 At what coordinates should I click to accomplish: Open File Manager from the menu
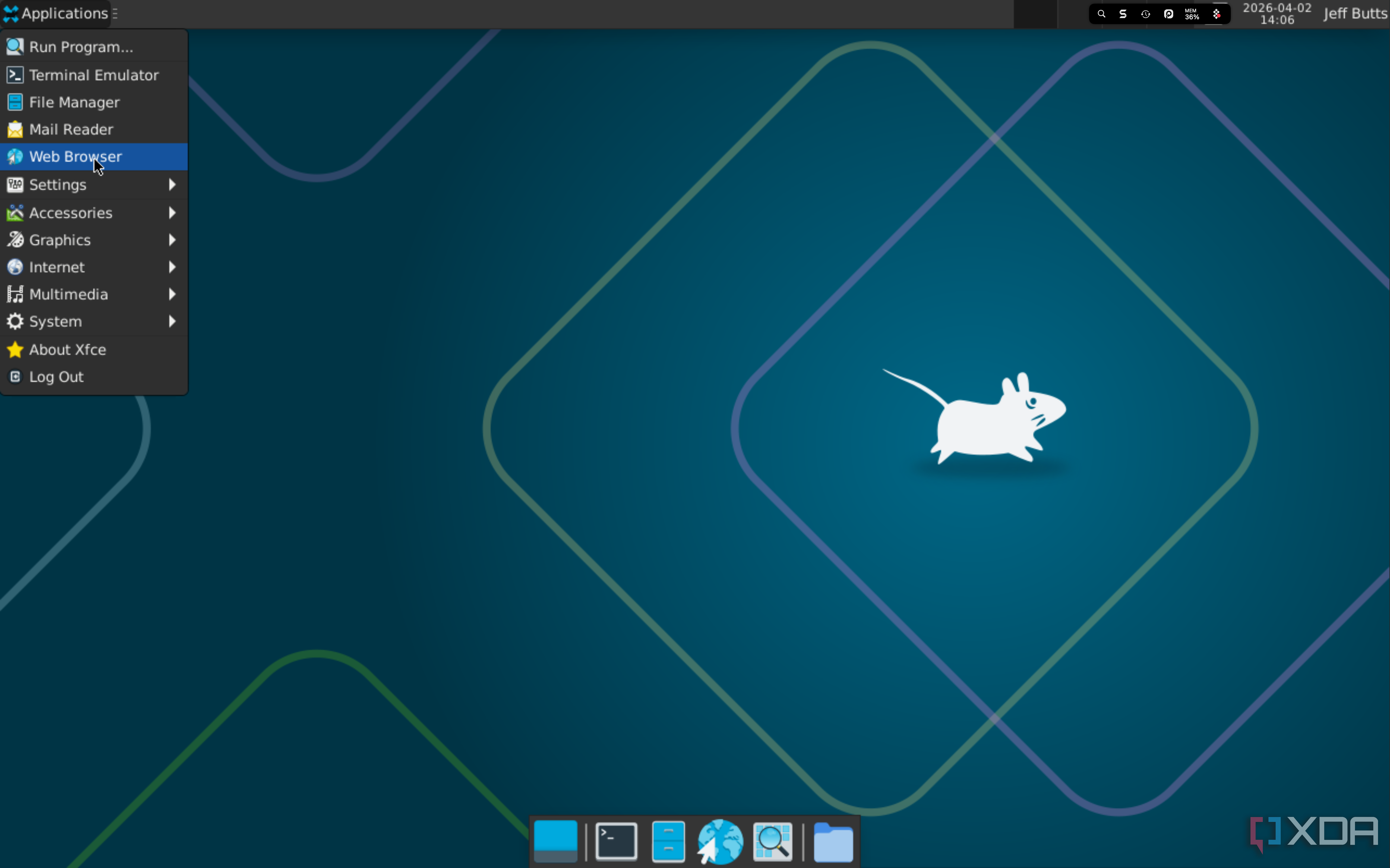pos(94,102)
